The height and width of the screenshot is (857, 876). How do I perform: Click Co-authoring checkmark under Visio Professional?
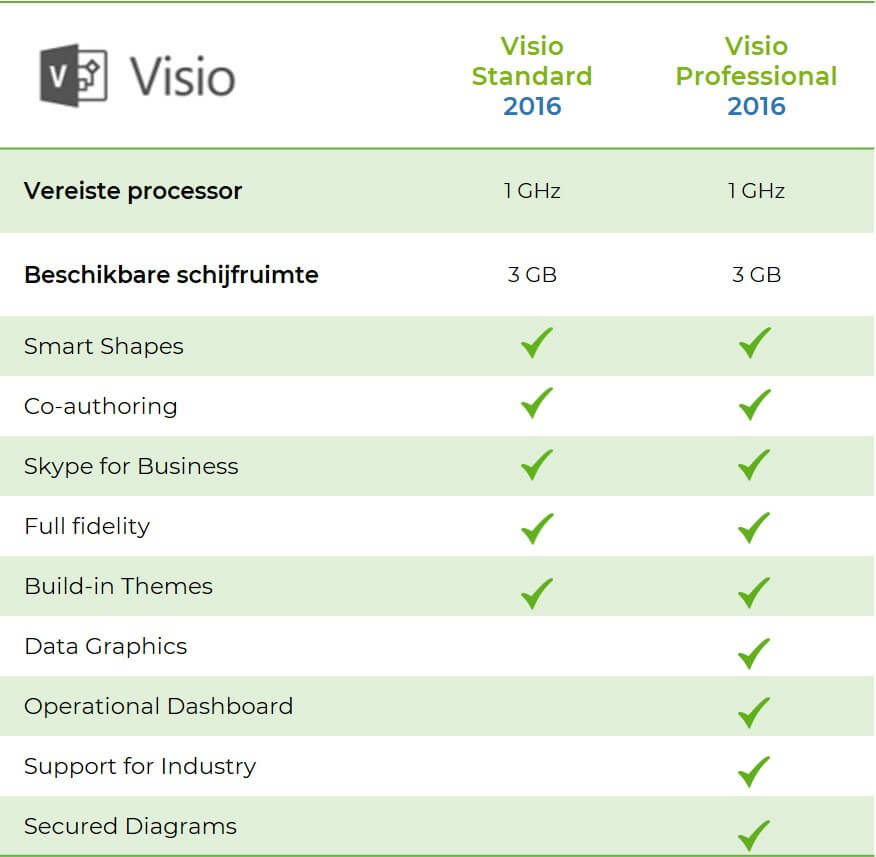[x=755, y=404]
